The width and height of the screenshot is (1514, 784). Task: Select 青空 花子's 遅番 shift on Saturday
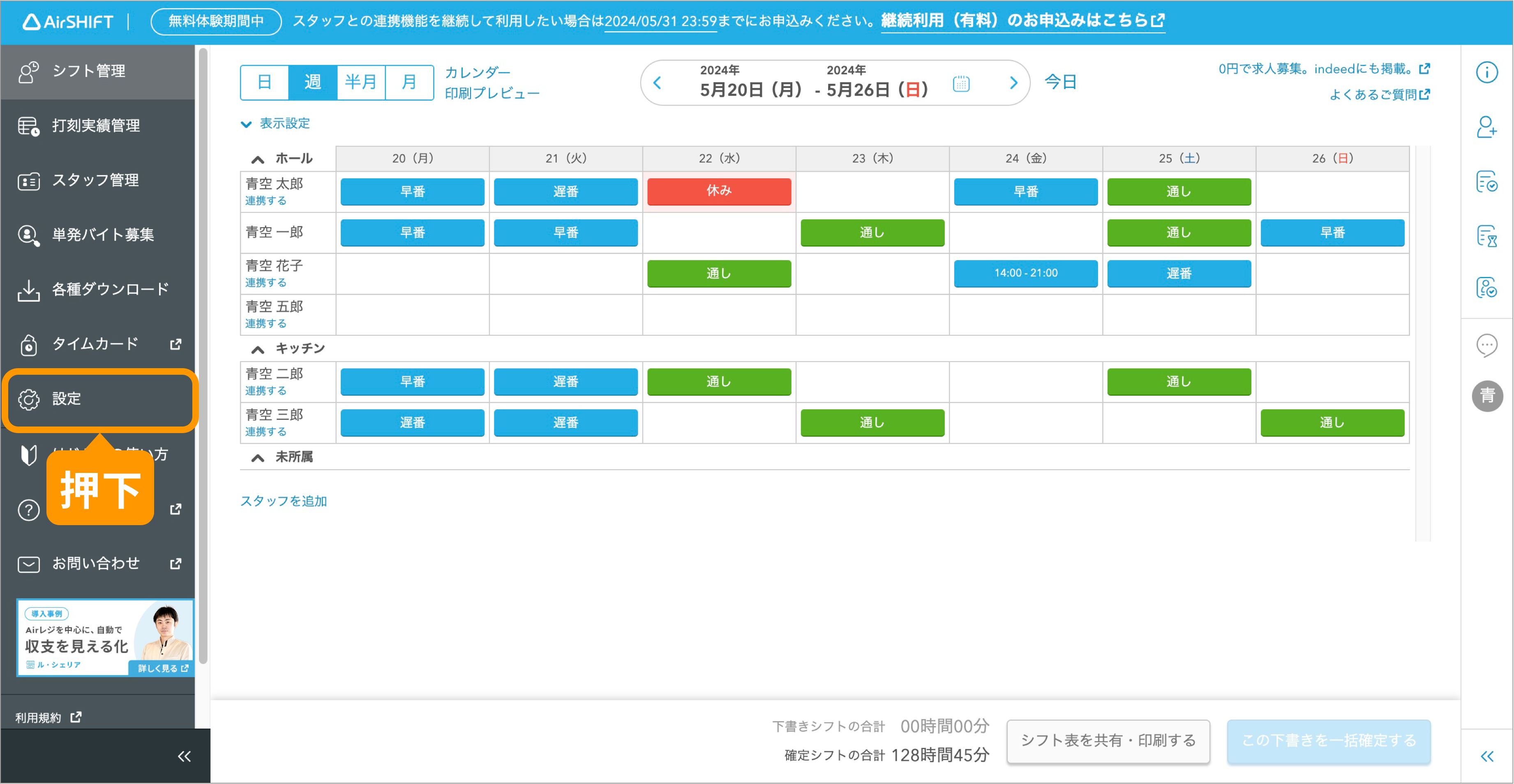click(x=1179, y=274)
